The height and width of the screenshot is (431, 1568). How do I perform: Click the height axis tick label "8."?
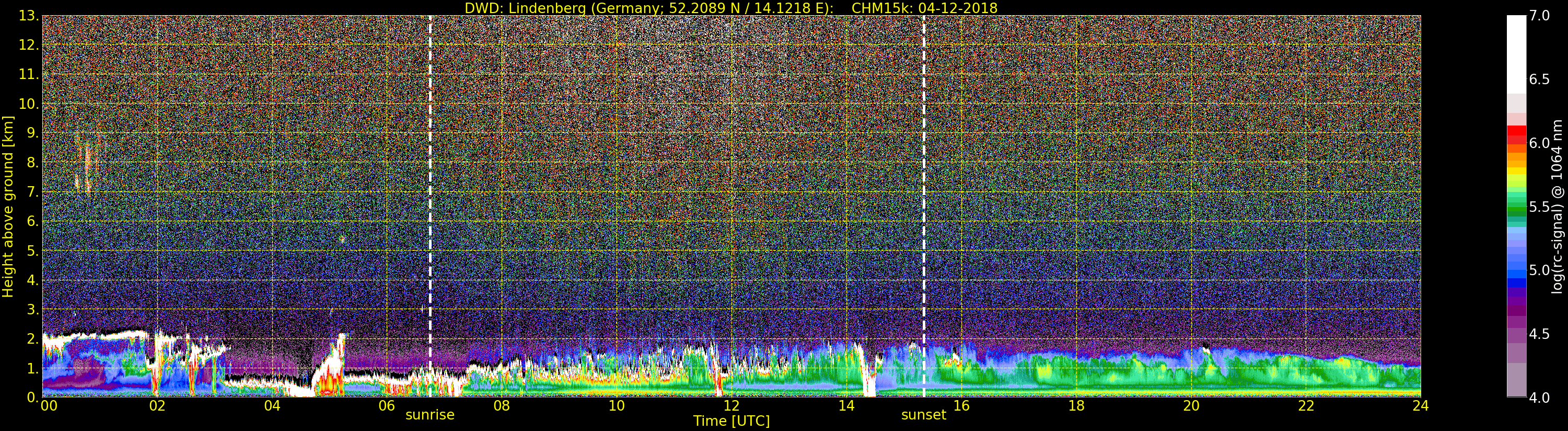coord(33,163)
